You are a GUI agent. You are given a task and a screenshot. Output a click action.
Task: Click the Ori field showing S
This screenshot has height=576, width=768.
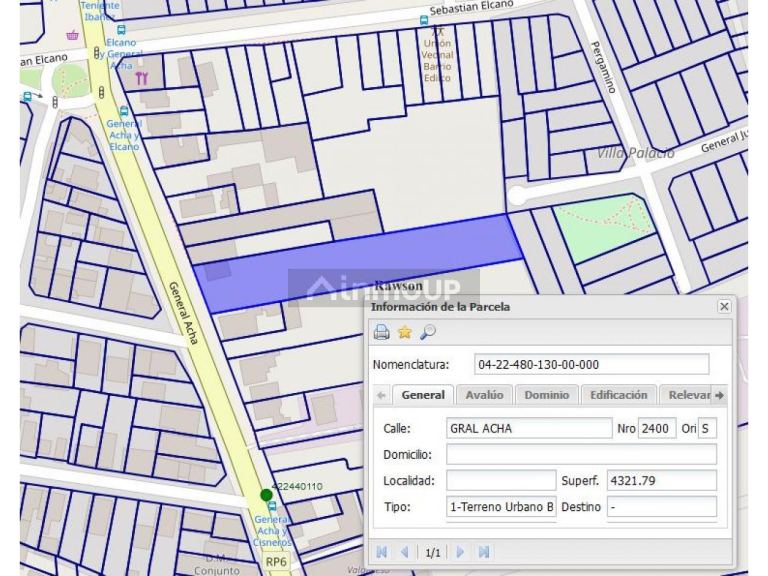tap(707, 428)
